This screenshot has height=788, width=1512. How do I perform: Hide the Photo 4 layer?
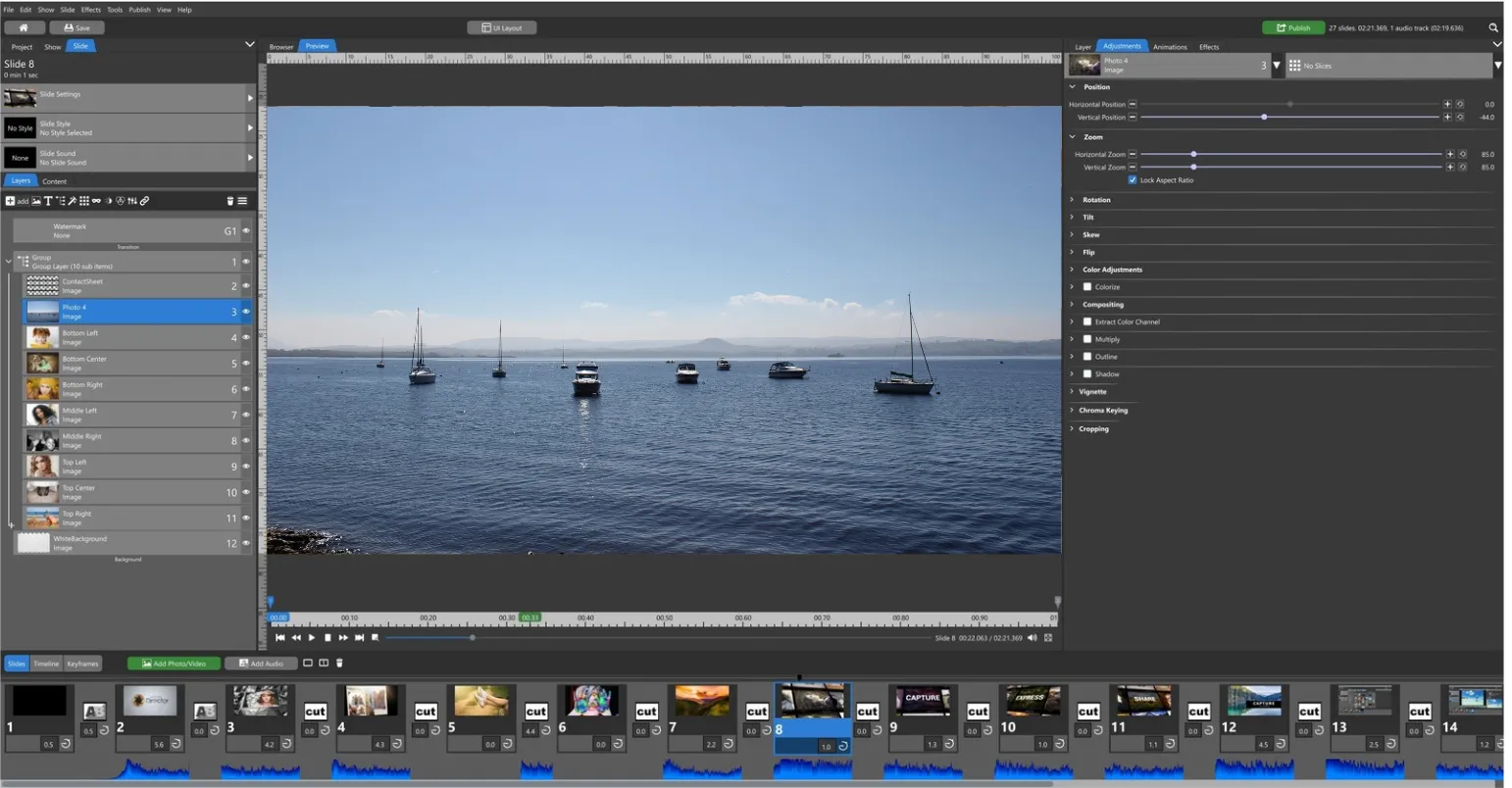[246, 312]
